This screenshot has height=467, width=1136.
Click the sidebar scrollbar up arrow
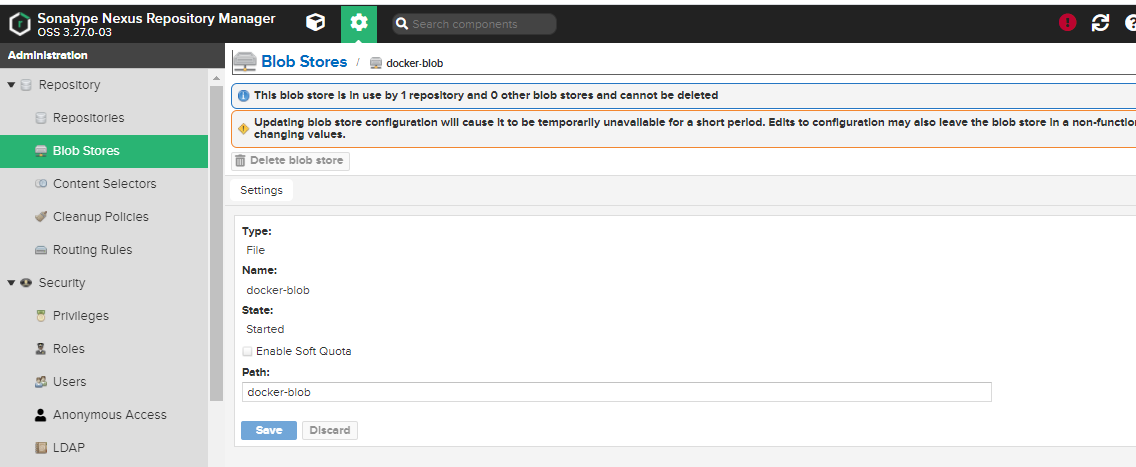coord(216,77)
